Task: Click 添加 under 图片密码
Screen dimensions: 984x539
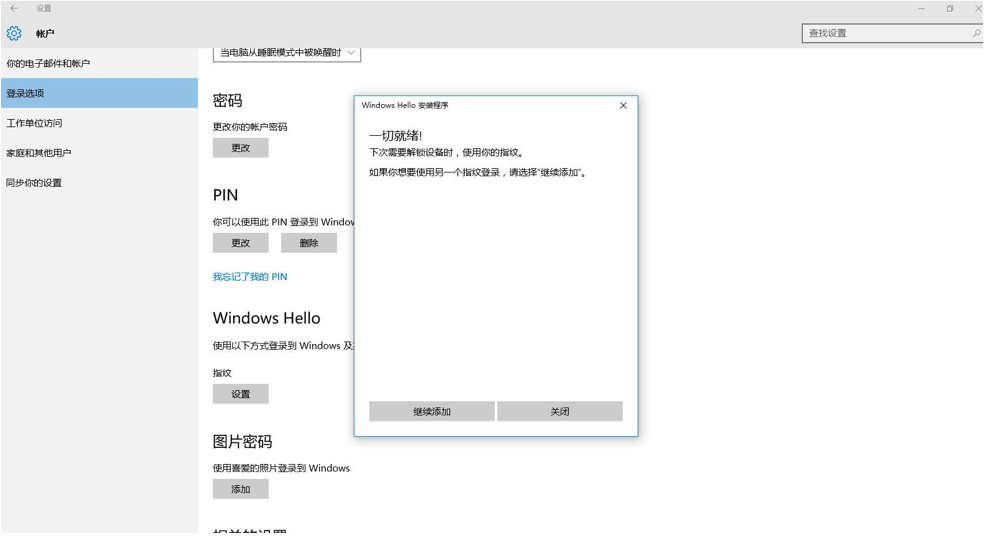Action: click(x=241, y=490)
